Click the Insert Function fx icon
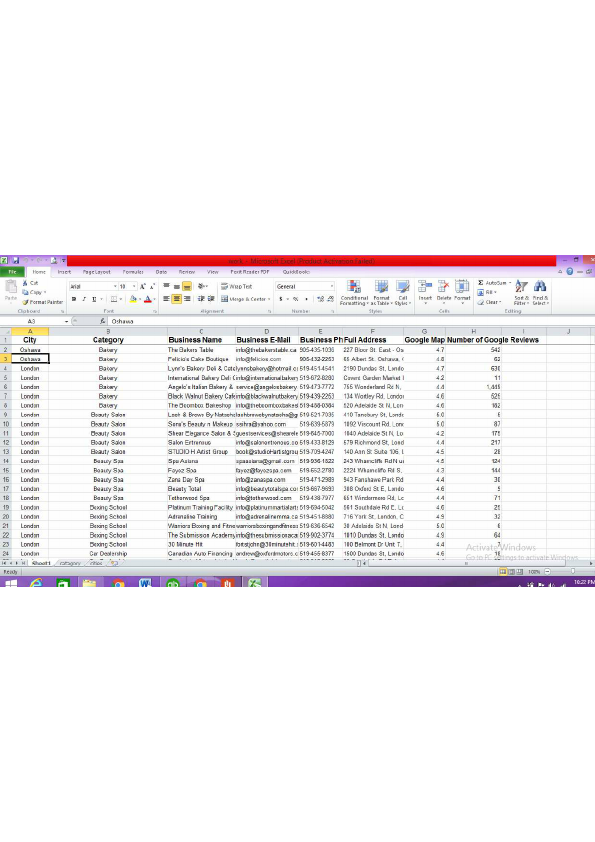595x842 pixels. (x=102, y=321)
